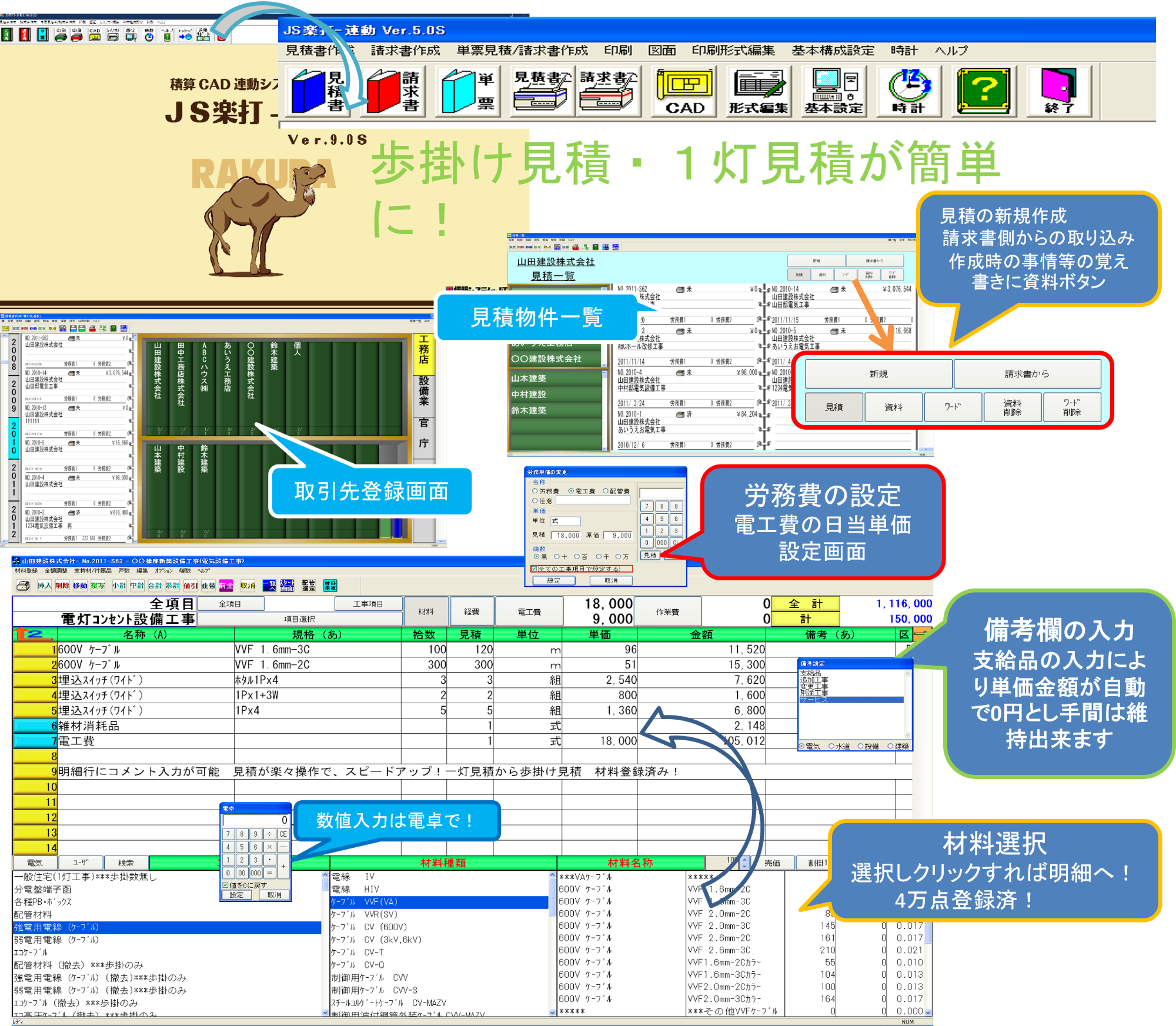Click the quantity stepper beside 売価

click(x=744, y=863)
